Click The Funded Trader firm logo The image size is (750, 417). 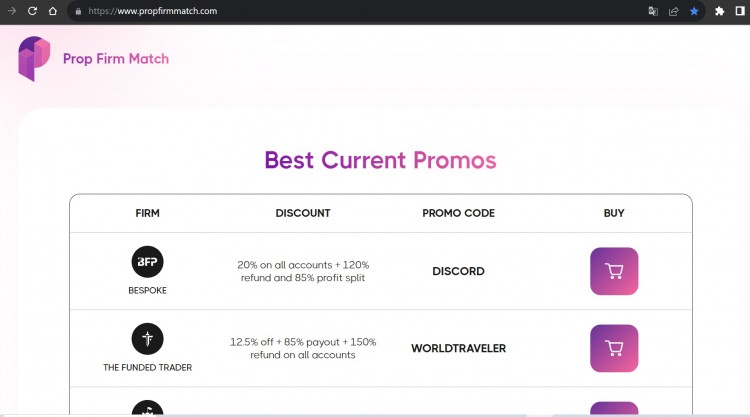click(x=147, y=339)
